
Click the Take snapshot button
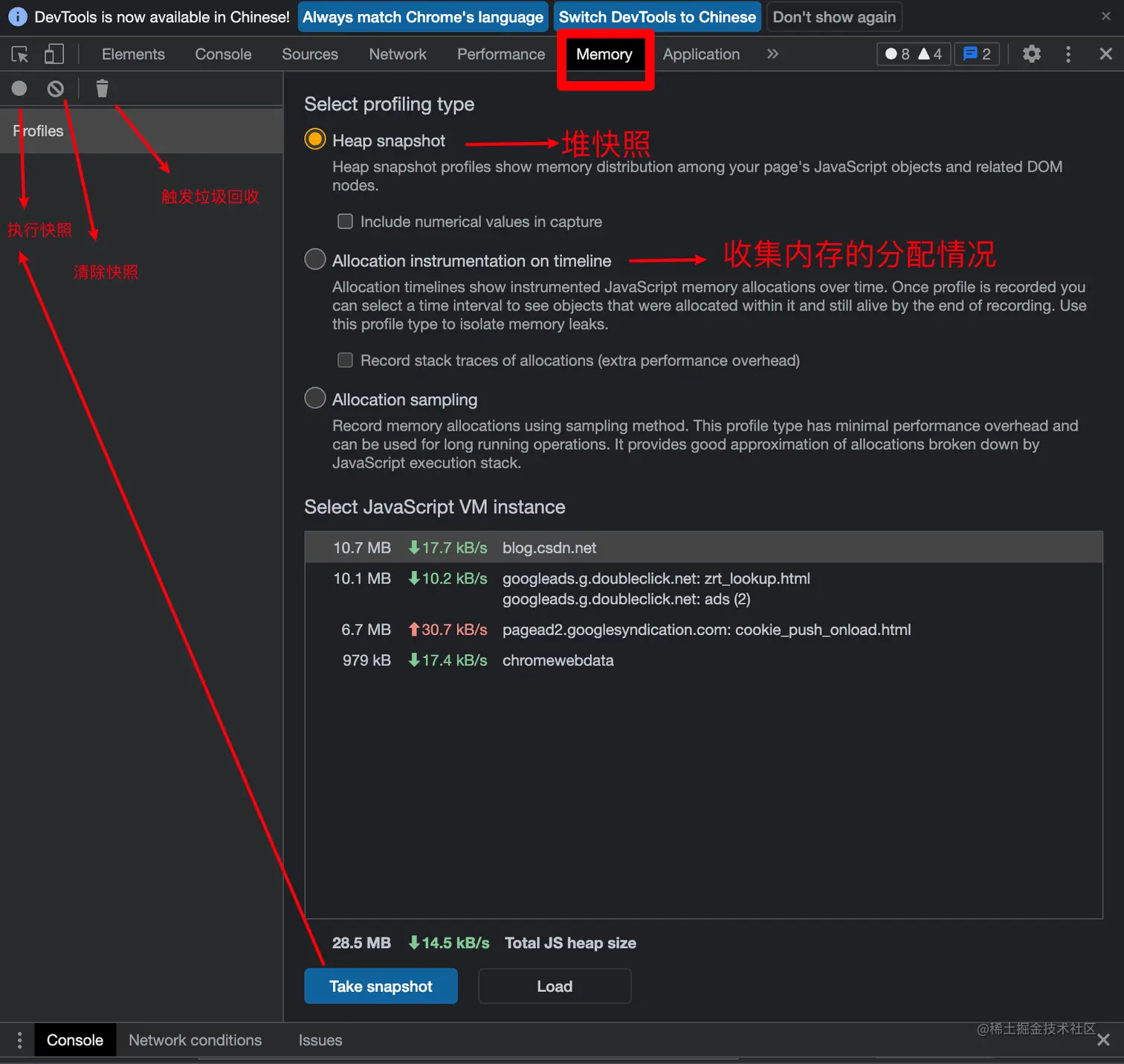381,986
